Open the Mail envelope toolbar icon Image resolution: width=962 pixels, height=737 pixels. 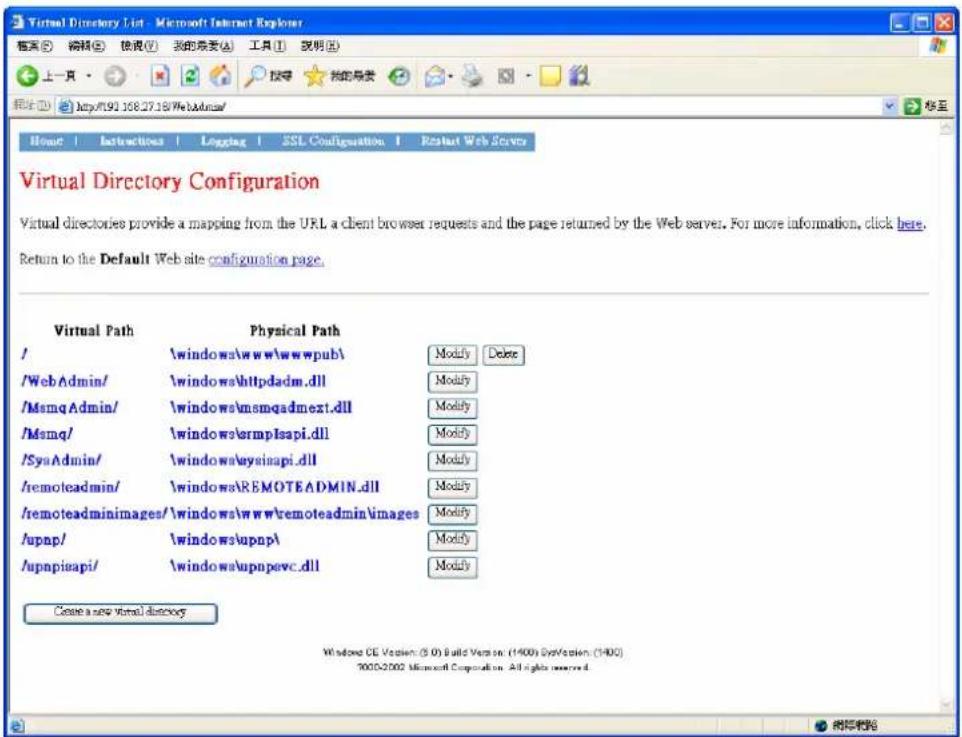click(434, 76)
